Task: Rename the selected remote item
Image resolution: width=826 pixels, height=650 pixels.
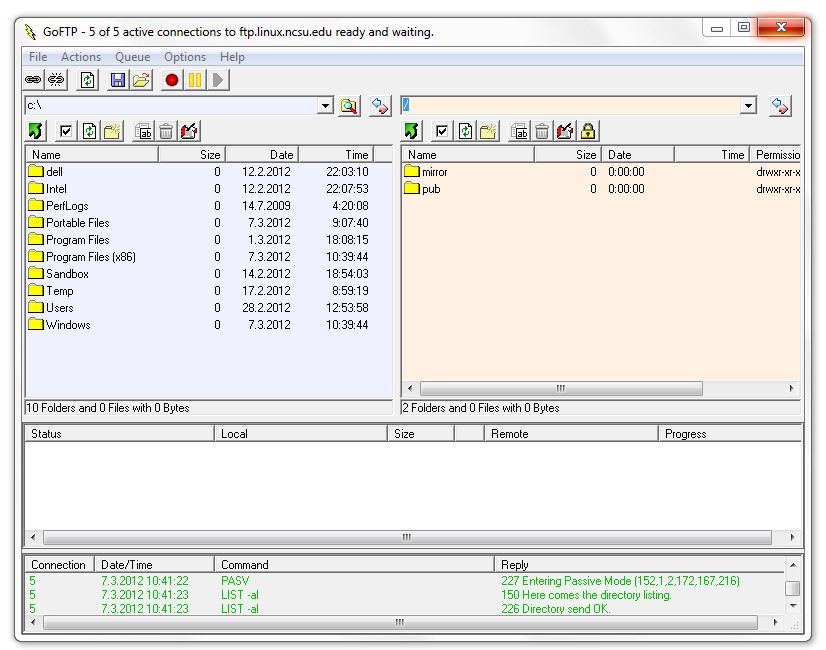Action: point(519,131)
